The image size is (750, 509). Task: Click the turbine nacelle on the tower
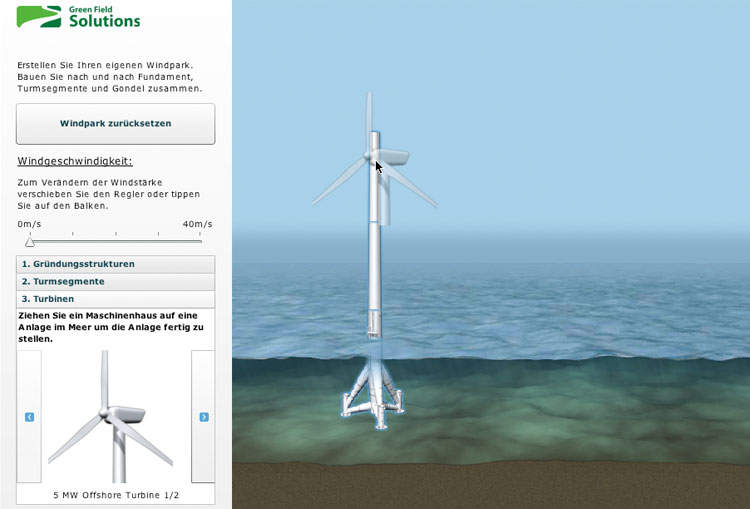(x=391, y=158)
